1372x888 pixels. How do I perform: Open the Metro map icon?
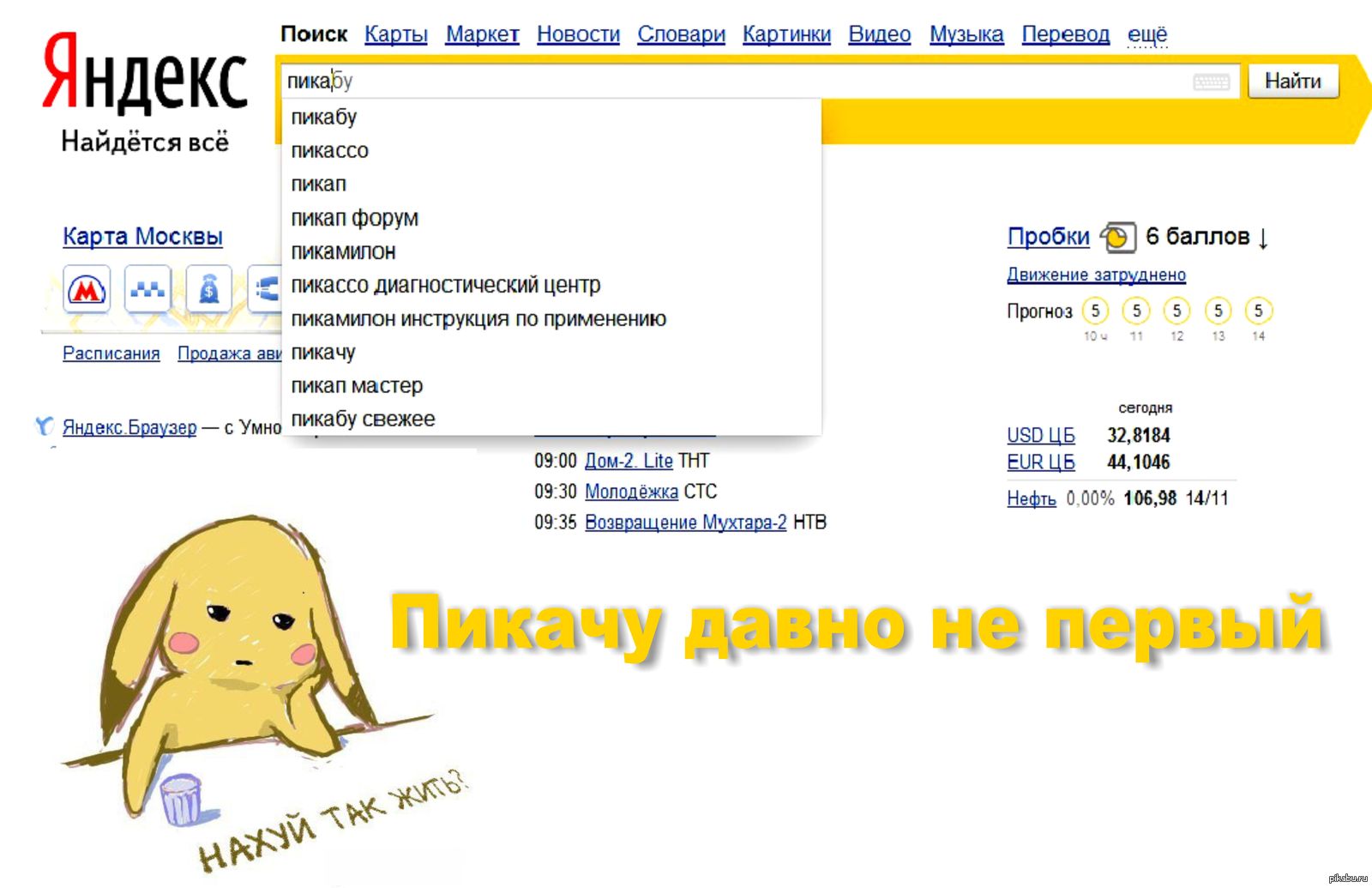click(87, 290)
